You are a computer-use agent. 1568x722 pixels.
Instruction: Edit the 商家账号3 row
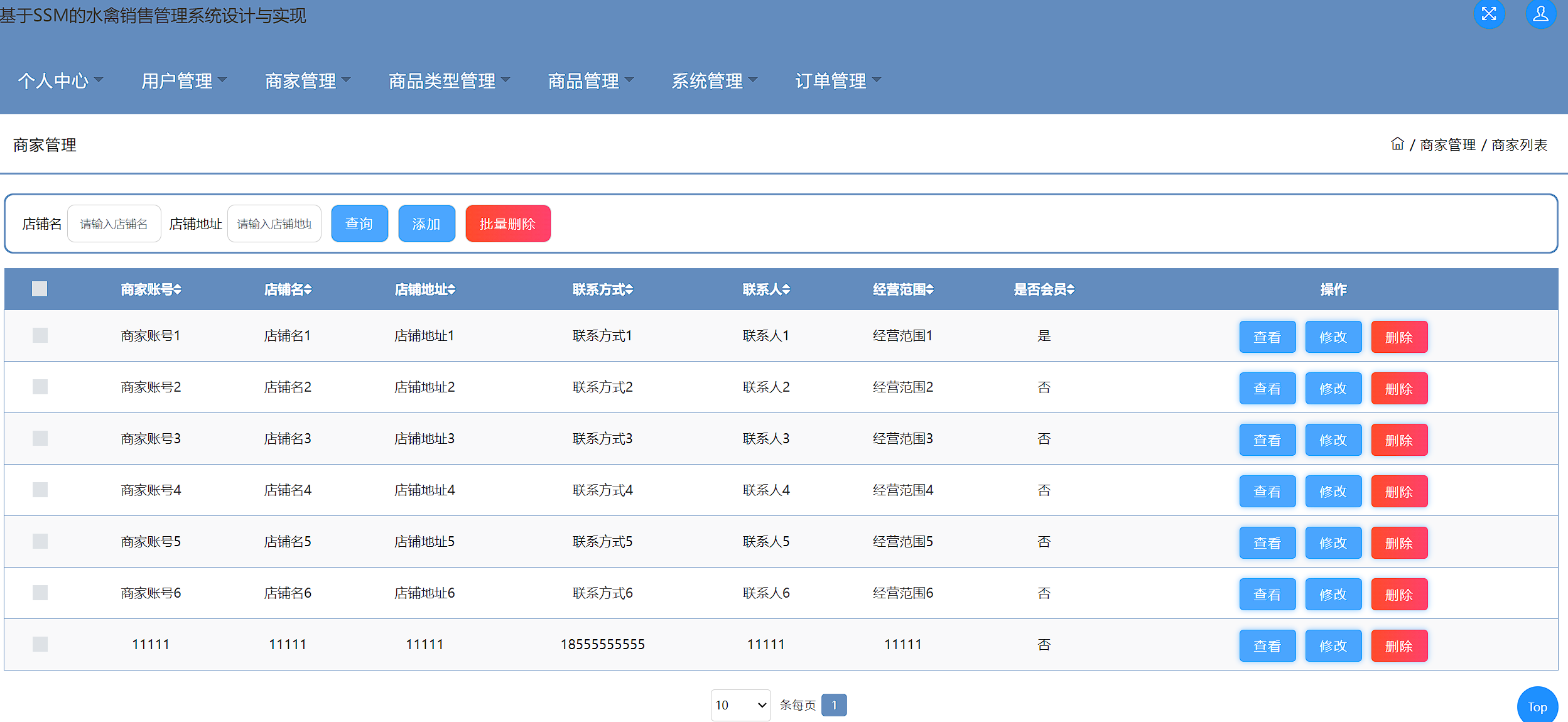(1334, 440)
